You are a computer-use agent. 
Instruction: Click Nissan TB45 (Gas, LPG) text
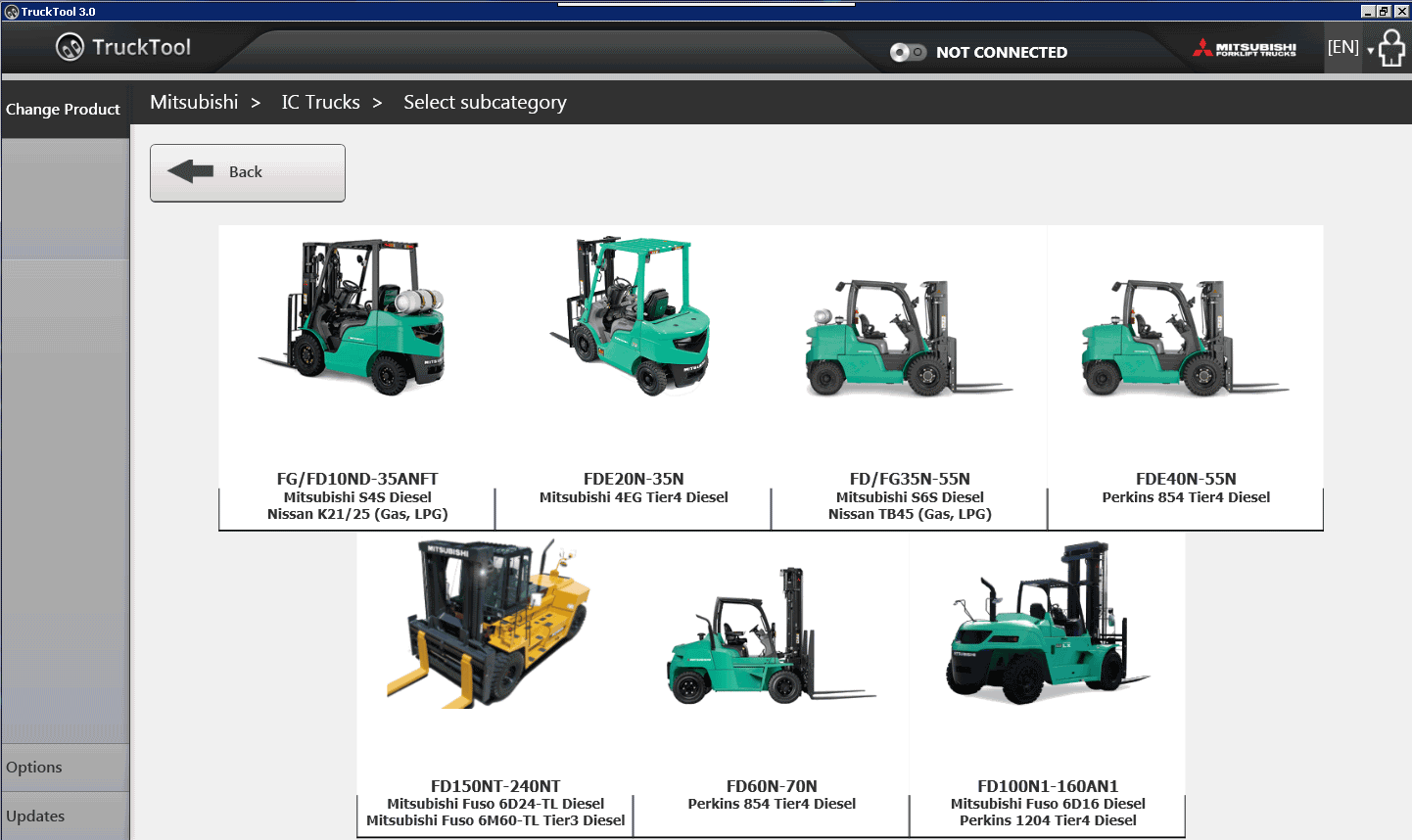pos(910,514)
